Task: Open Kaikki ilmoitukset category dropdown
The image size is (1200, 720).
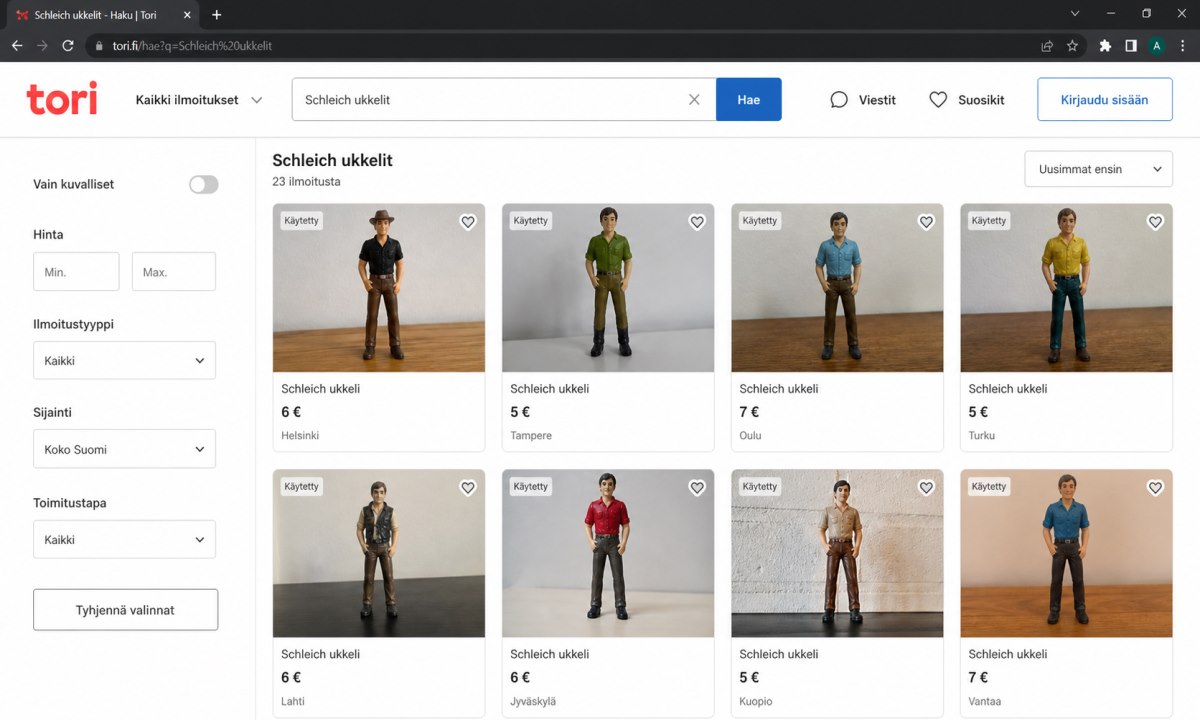Action: point(199,100)
